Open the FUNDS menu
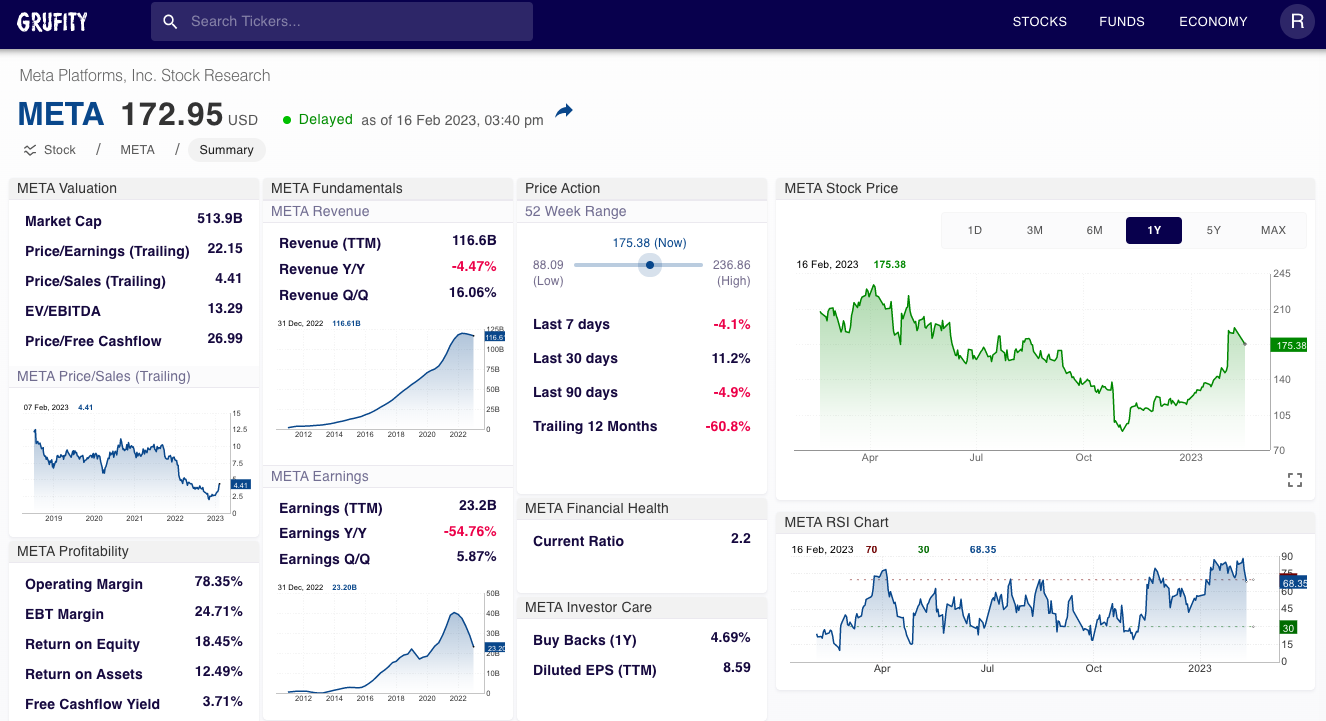 1121,21
